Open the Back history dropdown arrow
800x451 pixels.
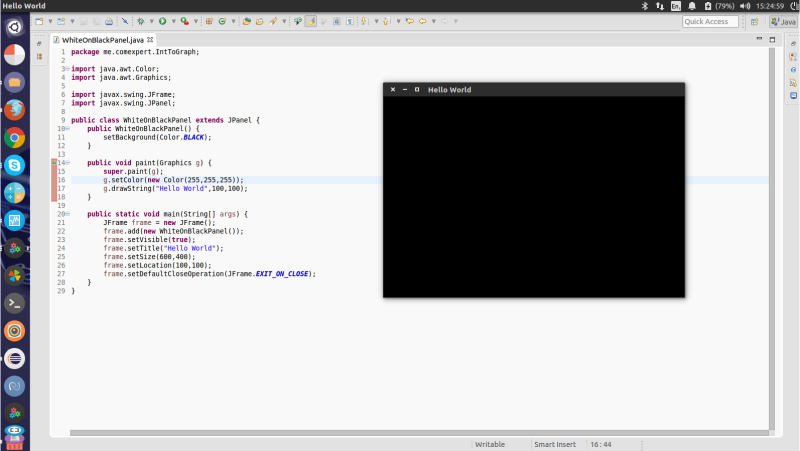pyautogui.click(x=434, y=21)
